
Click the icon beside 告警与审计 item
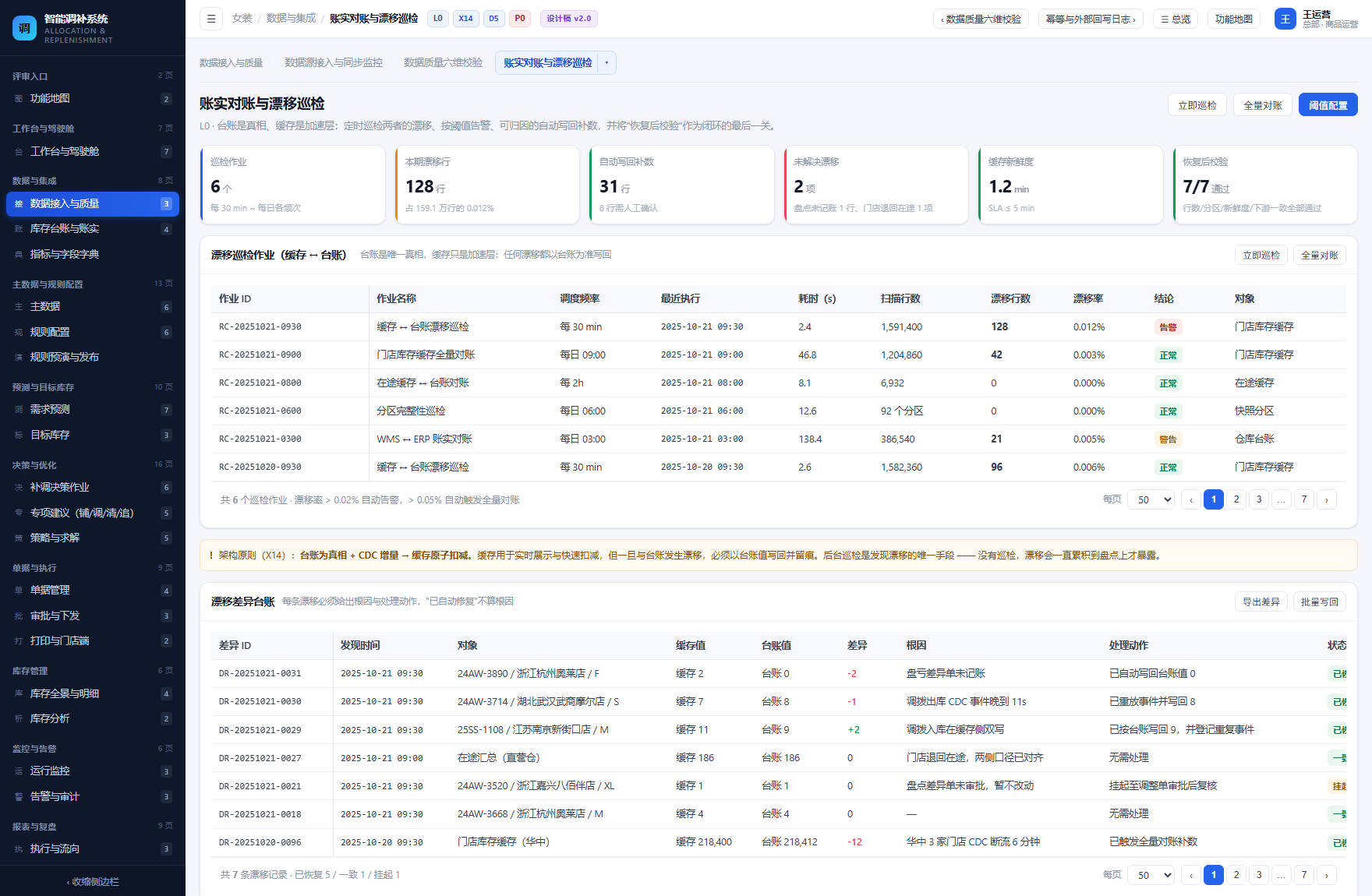[19, 797]
